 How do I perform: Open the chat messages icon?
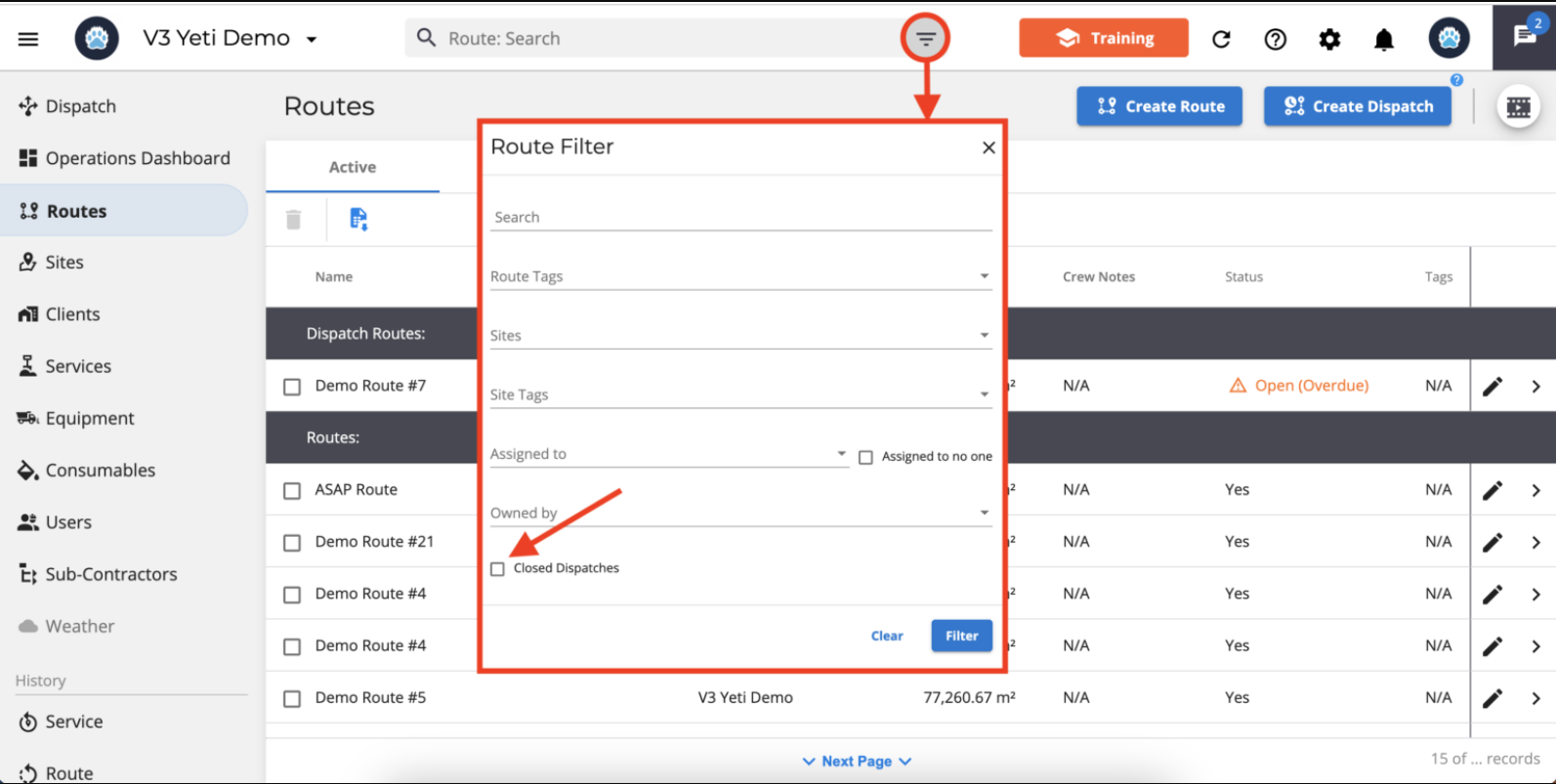click(1524, 36)
